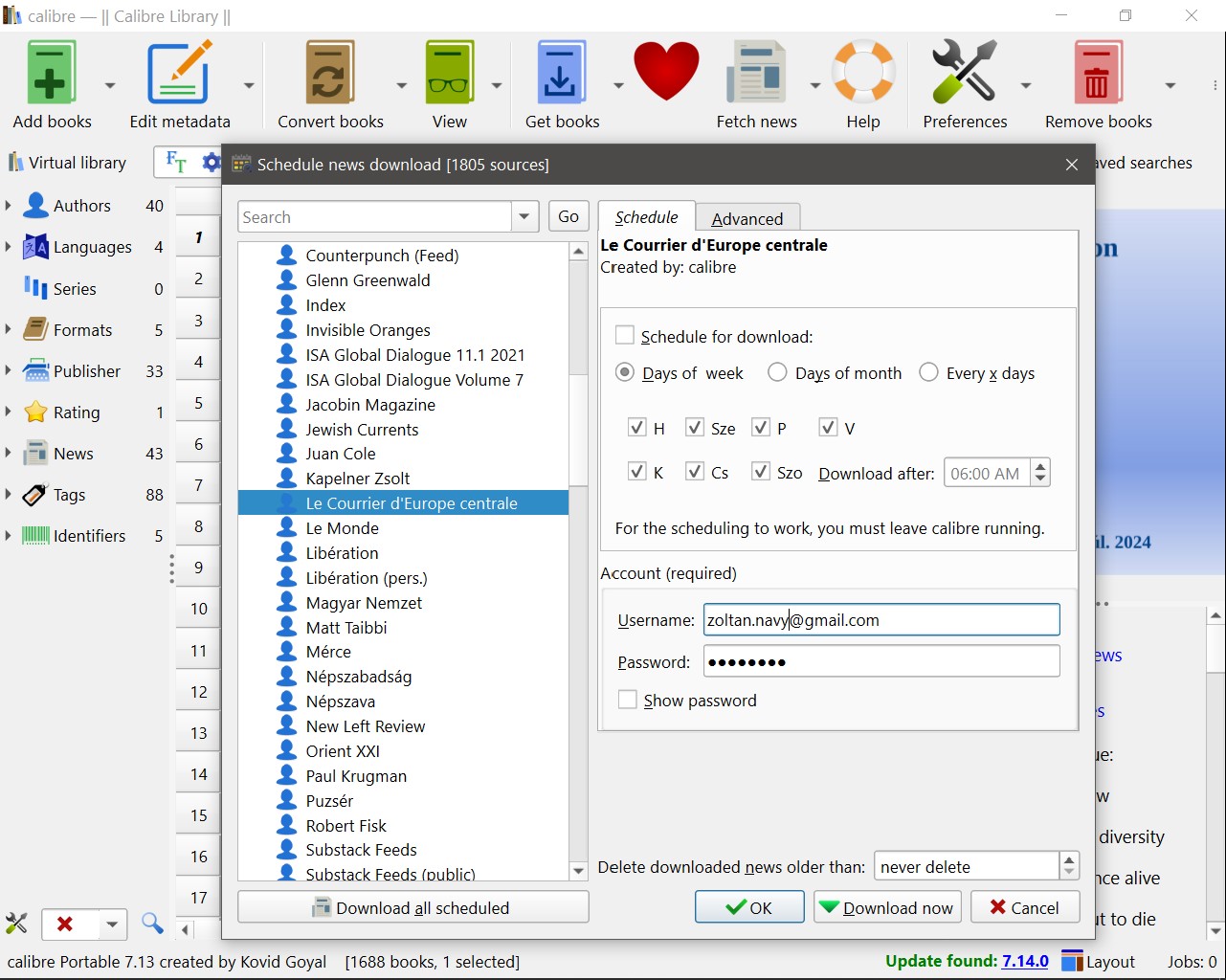Viewport: 1226px width, 980px height.
Task: Select the Authors category icon
Action: [x=36, y=206]
